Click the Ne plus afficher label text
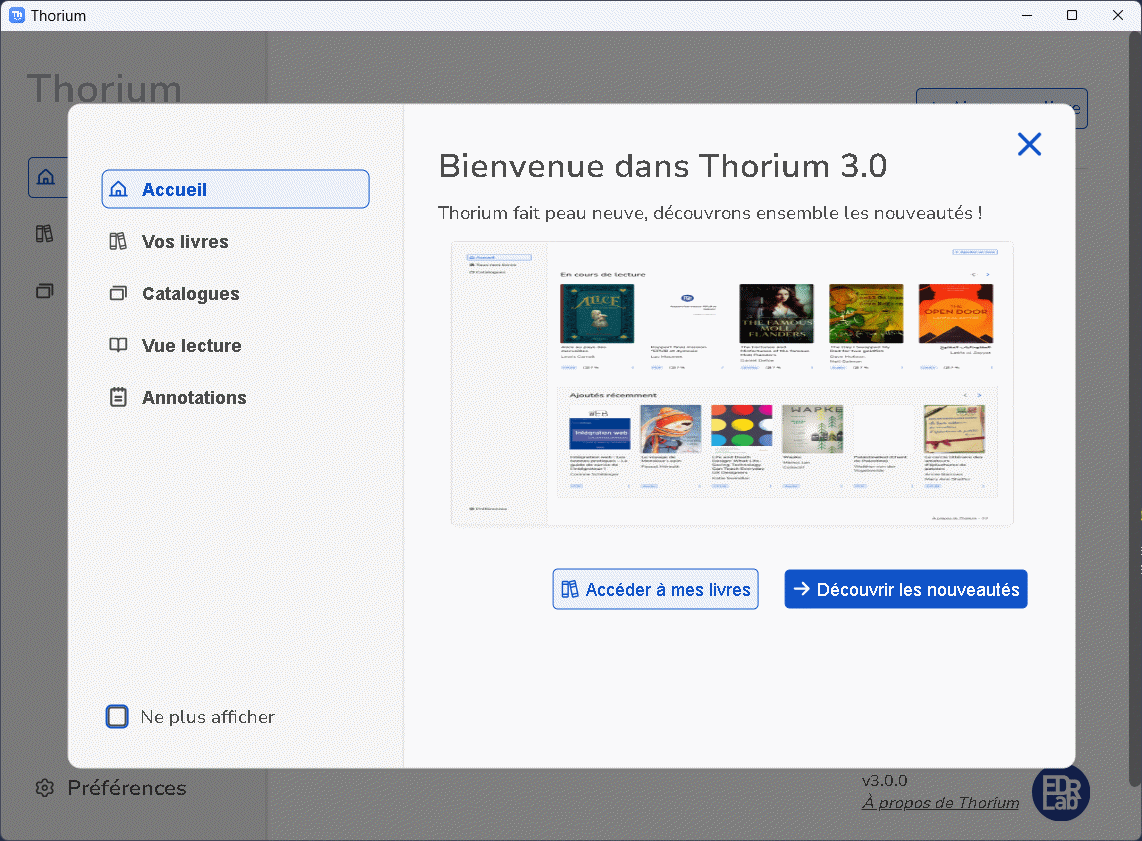1142x841 pixels. [208, 717]
